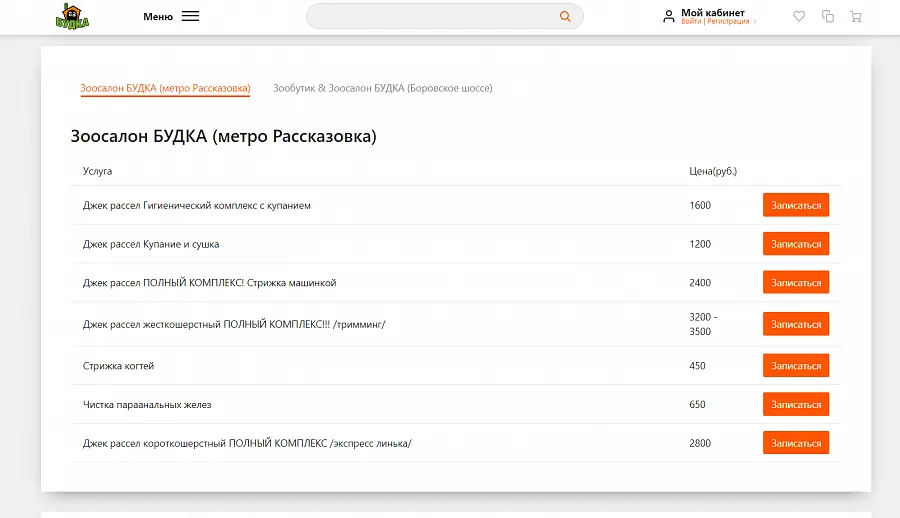The width and height of the screenshot is (900, 518).
Task: Click the price 2400
Action: click(700, 283)
